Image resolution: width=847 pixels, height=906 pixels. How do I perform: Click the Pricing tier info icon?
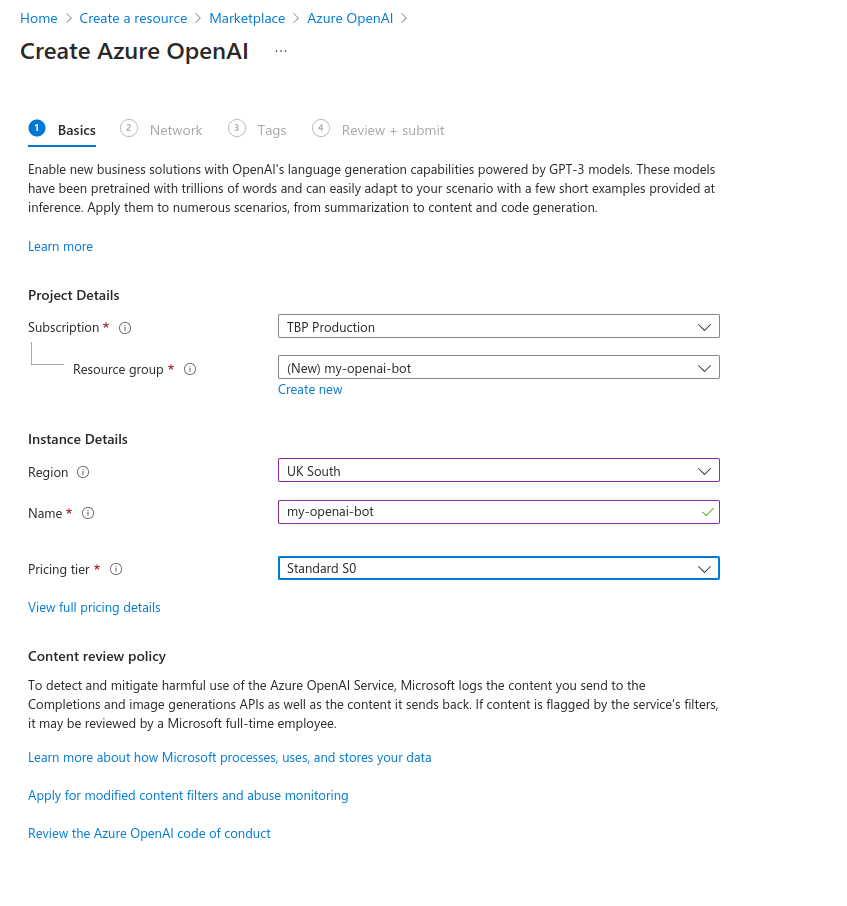[116, 569]
